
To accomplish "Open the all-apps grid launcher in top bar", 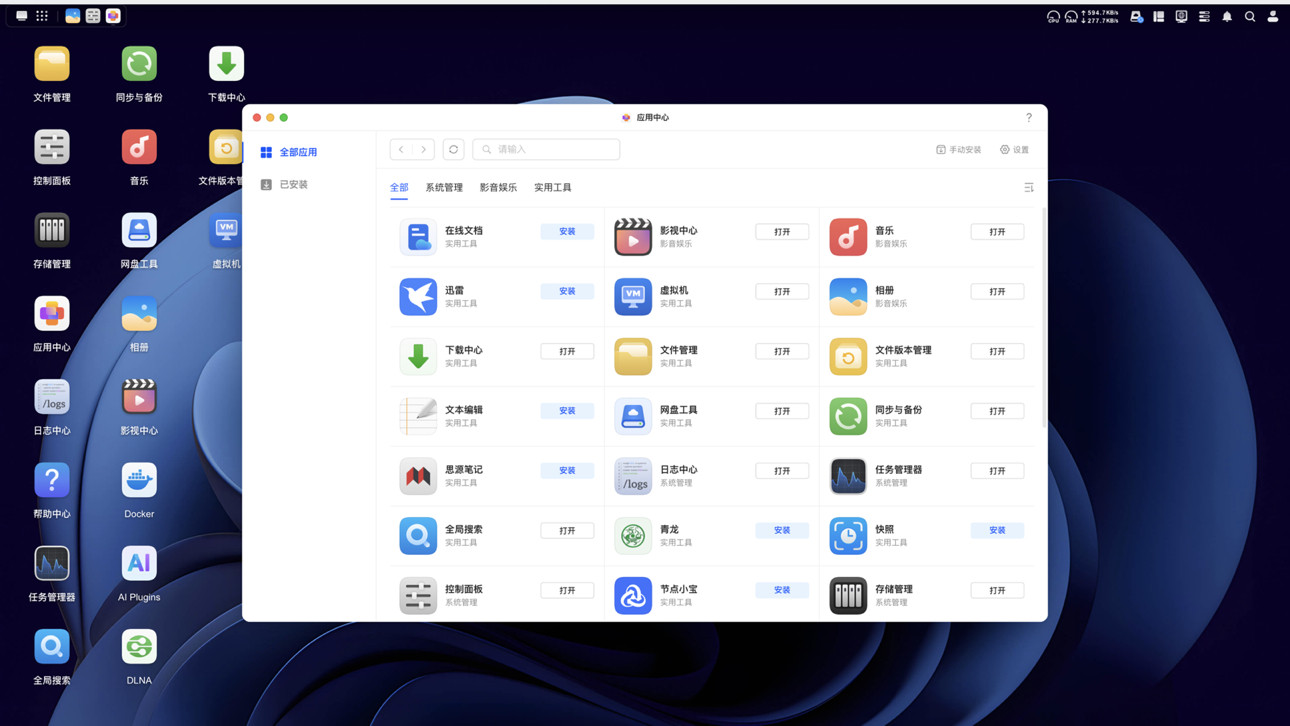I will click(x=42, y=16).
